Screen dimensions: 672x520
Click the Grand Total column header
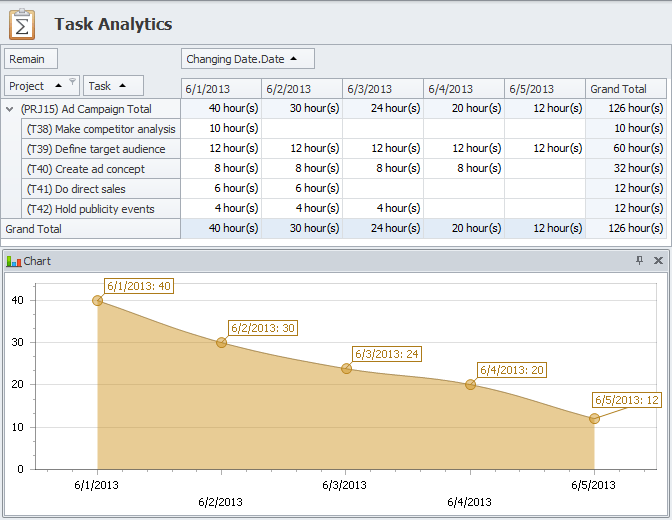click(x=625, y=89)
